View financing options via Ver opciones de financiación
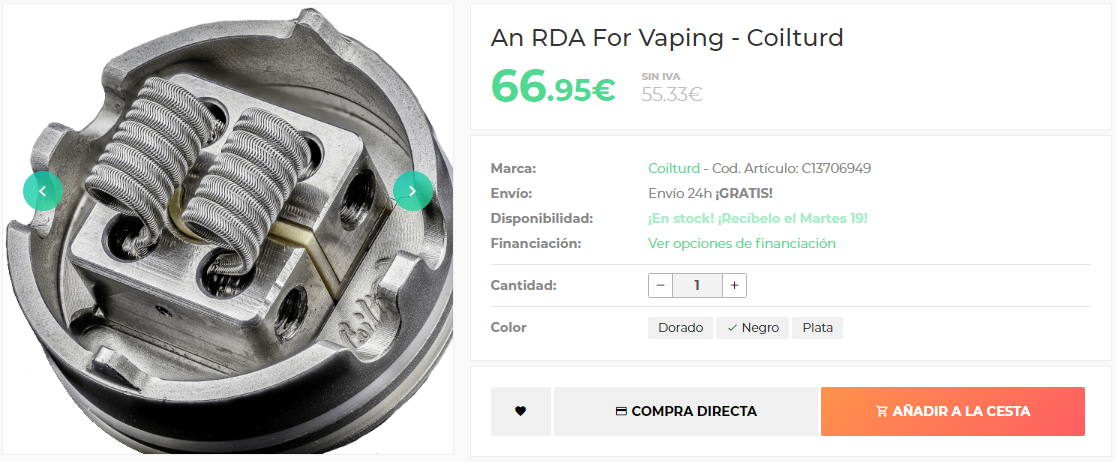The image size is (1116, 462). [x=742, y=243]
